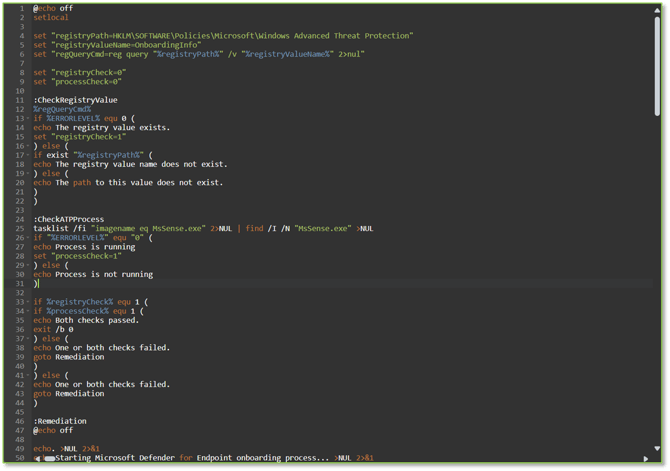Collapse the fold arrow on line 41
This screenshot has height=471, width=670.
pos(27,375)
